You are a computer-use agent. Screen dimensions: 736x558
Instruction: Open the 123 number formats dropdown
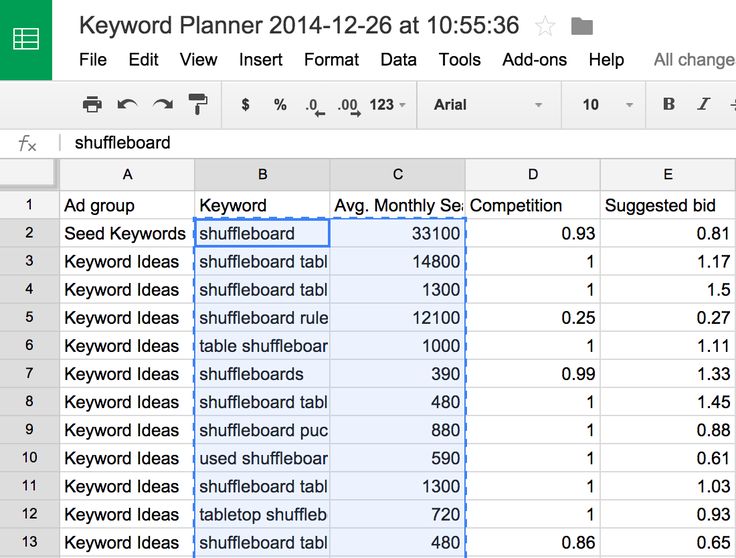(387, 104)
